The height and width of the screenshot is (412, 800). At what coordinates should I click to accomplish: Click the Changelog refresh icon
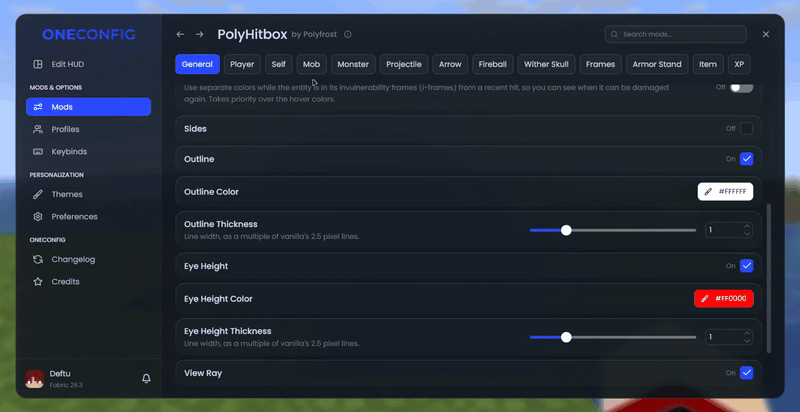coord(38,260)
